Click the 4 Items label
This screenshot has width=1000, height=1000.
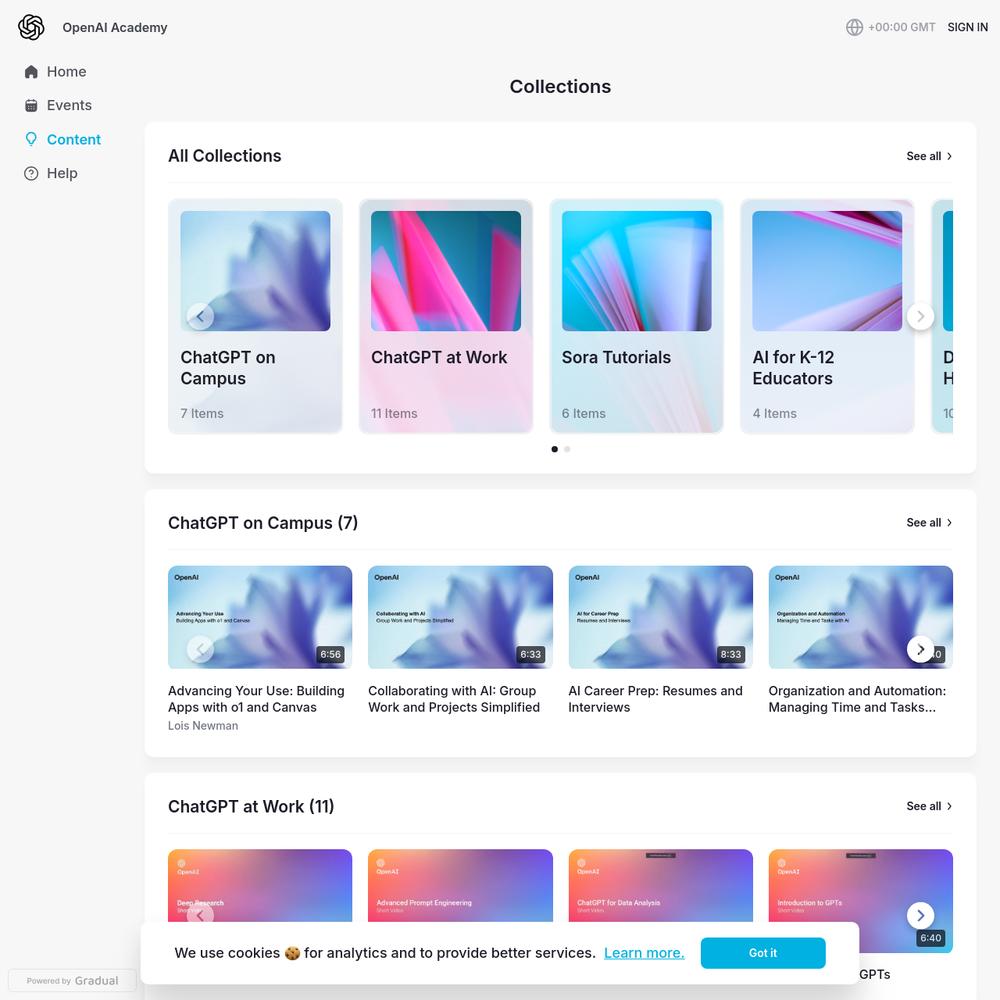[774, 413]
